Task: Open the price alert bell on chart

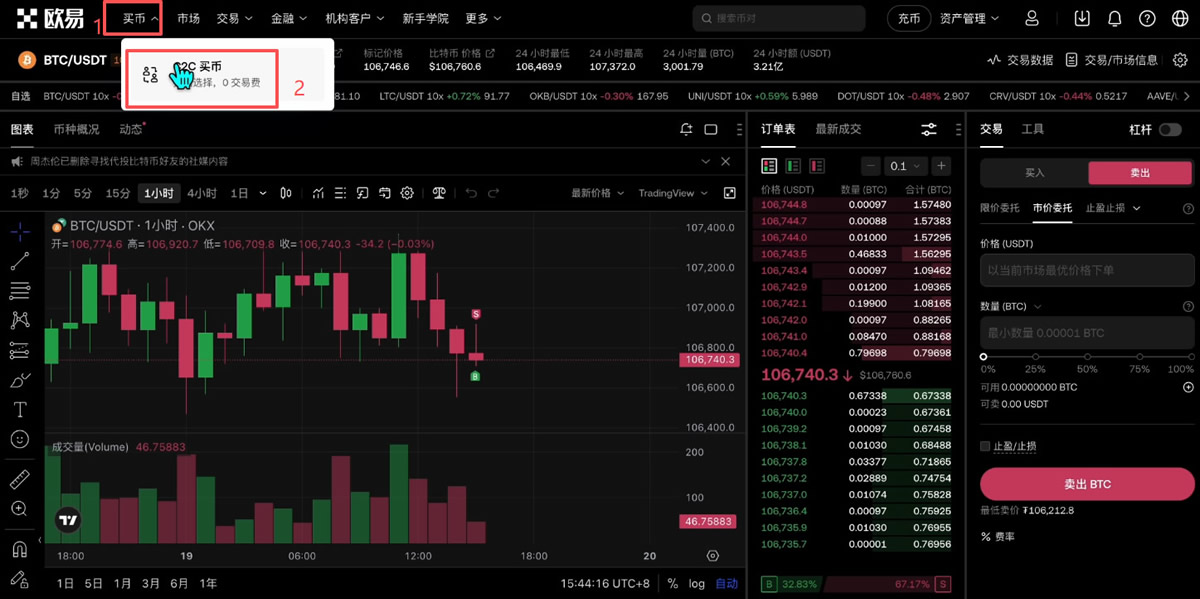Action: [686, 130]
